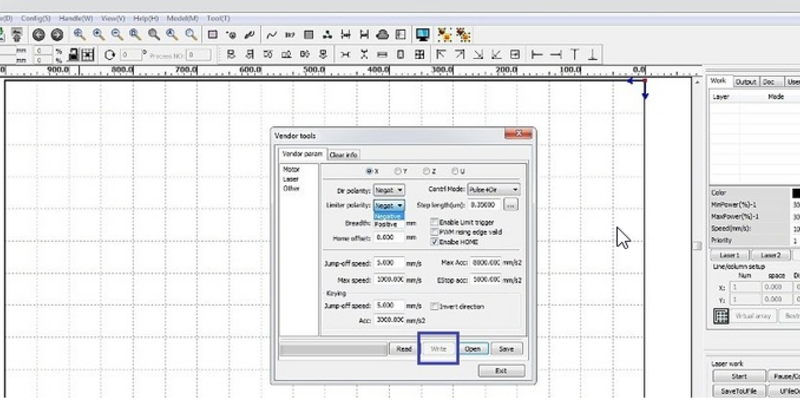Image resolution: width=800 pixels, height=400 pixels.
Task: Toggle the Invert direction checkbox
Action: pos(433,306)
